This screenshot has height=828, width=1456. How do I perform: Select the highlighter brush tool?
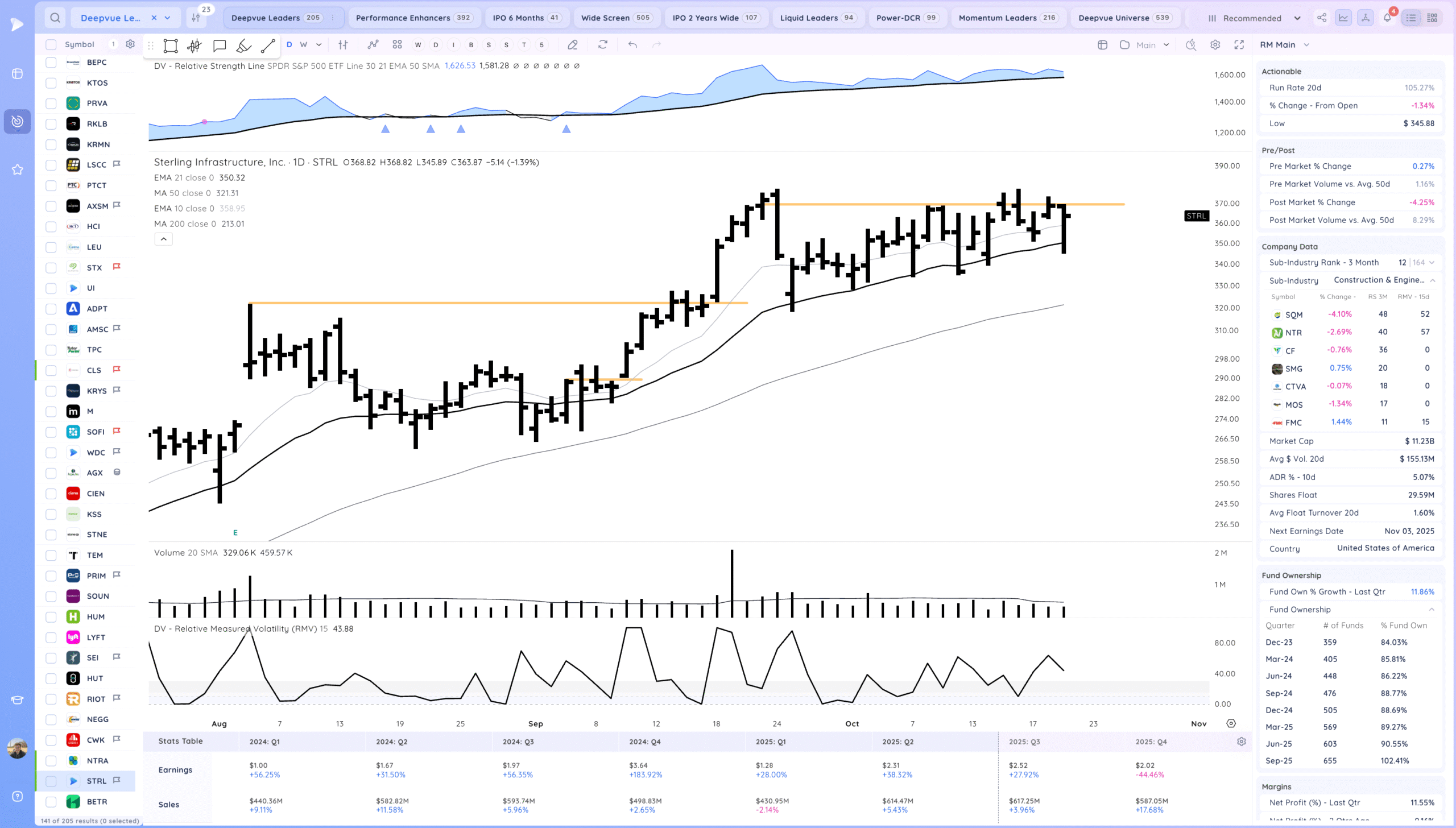tap(243, 45)
